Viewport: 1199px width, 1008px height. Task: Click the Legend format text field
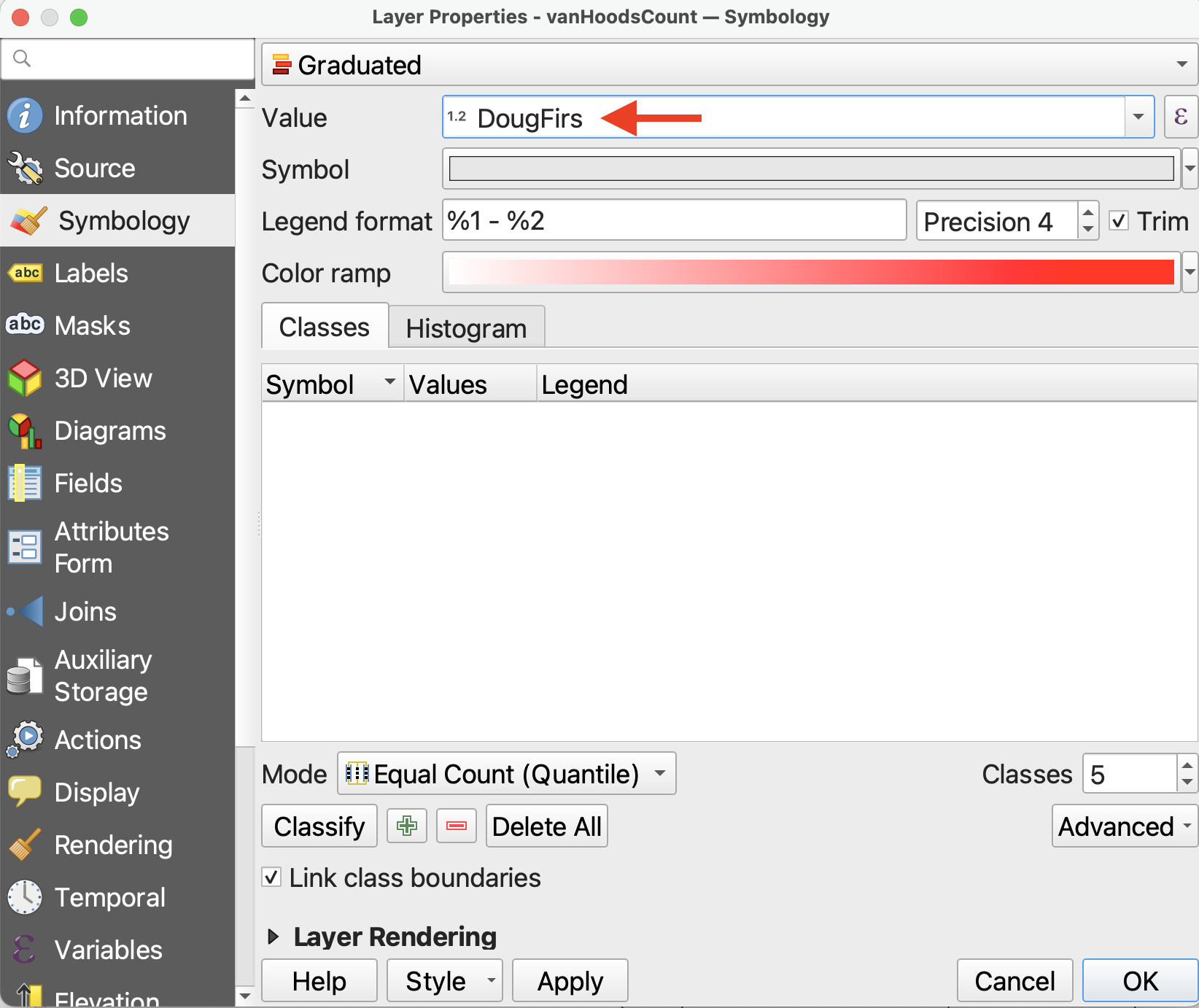tap(674, 221)
